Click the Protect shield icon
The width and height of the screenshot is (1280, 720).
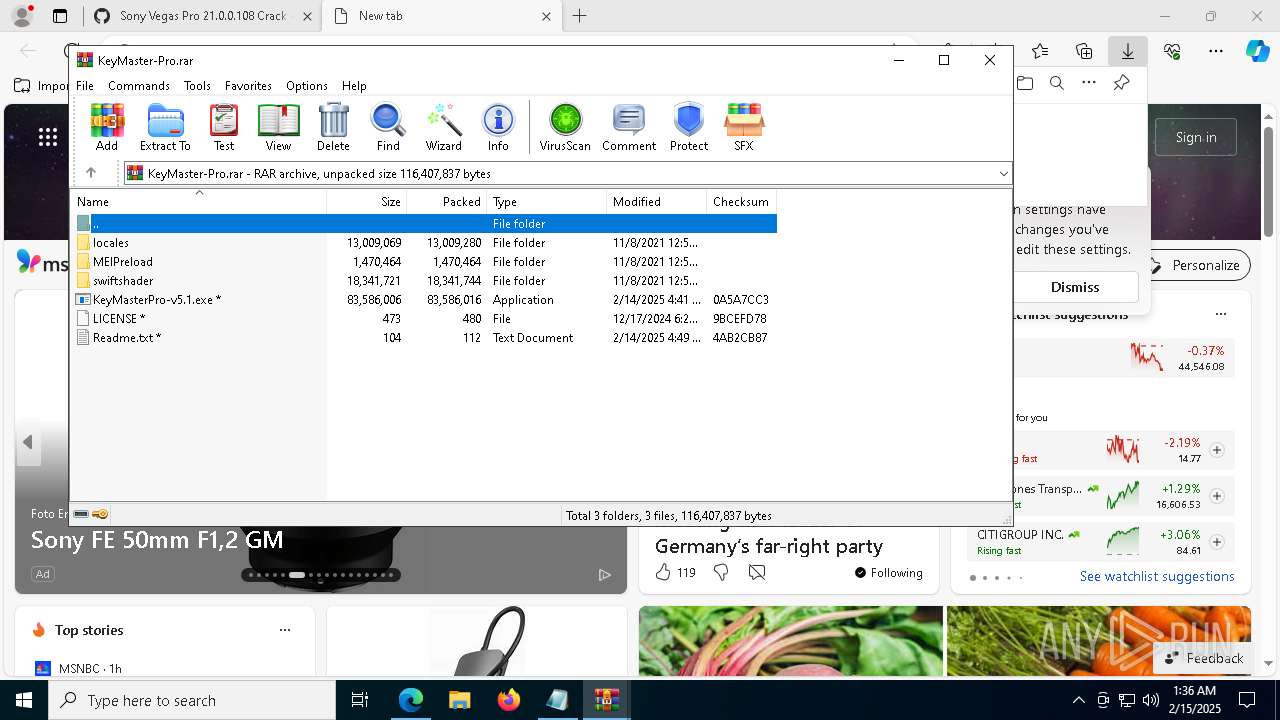coord(689,127)
